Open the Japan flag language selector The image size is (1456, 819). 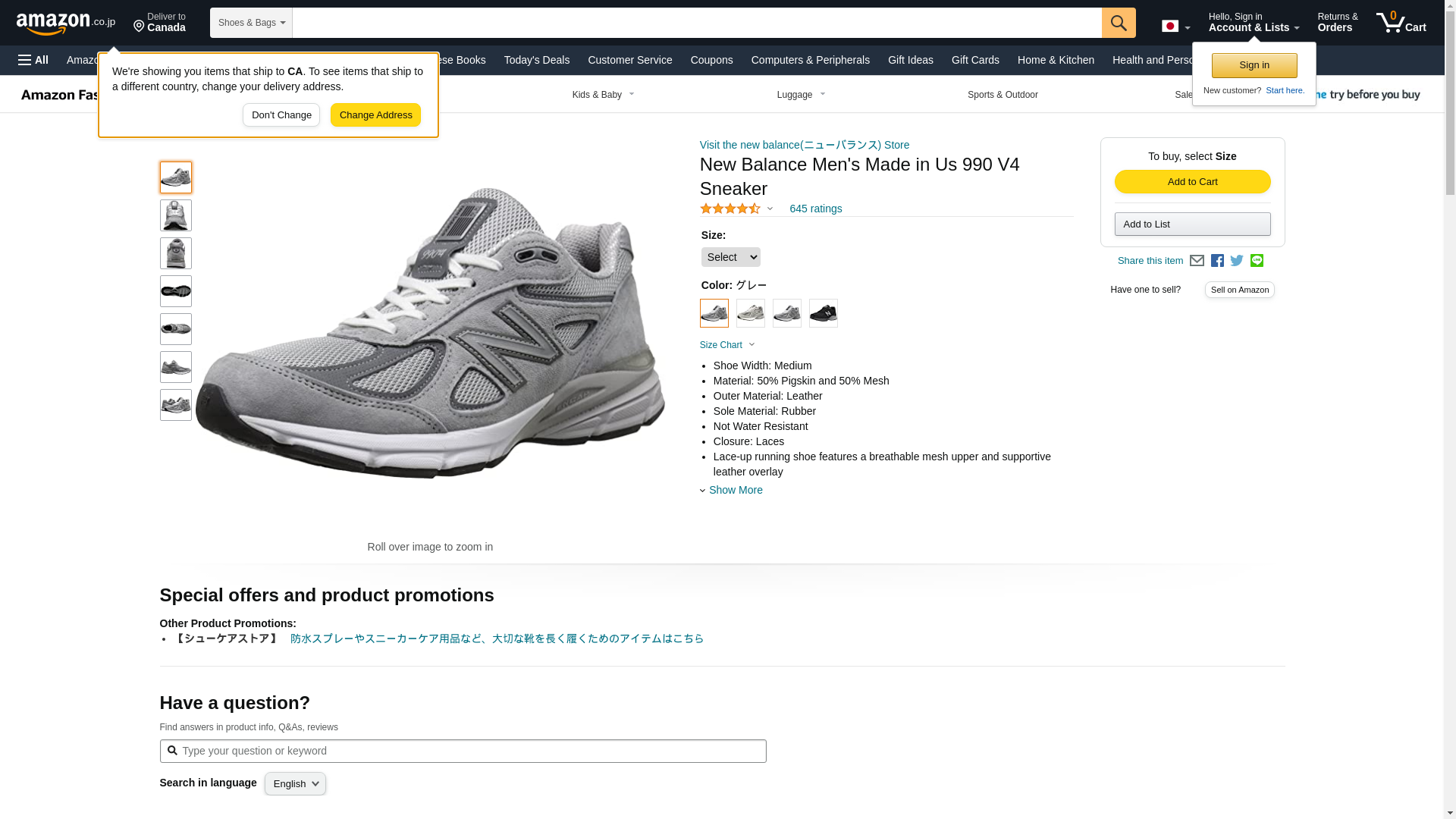pos(1175,27)
